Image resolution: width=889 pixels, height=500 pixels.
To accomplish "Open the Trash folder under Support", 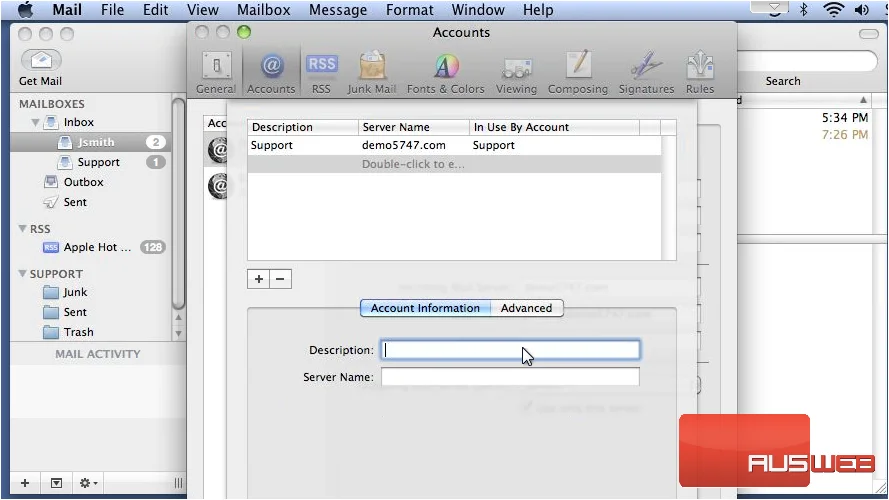I will coord(78,332).
